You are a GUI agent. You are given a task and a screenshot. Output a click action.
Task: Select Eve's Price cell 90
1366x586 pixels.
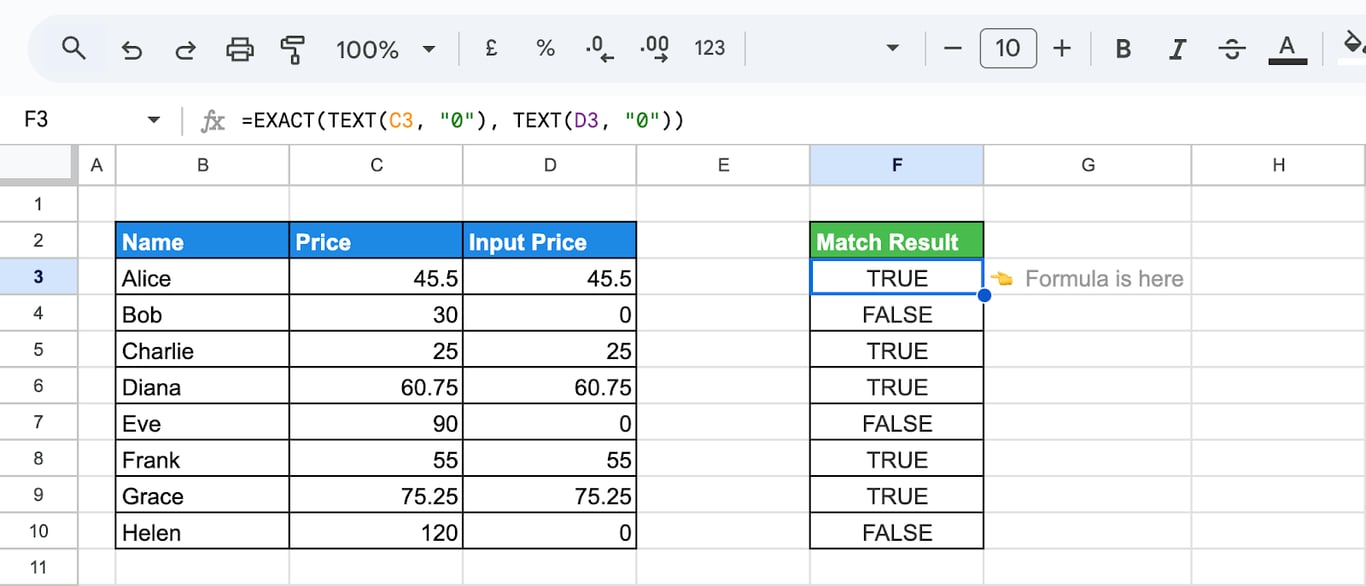click(376, 423)
